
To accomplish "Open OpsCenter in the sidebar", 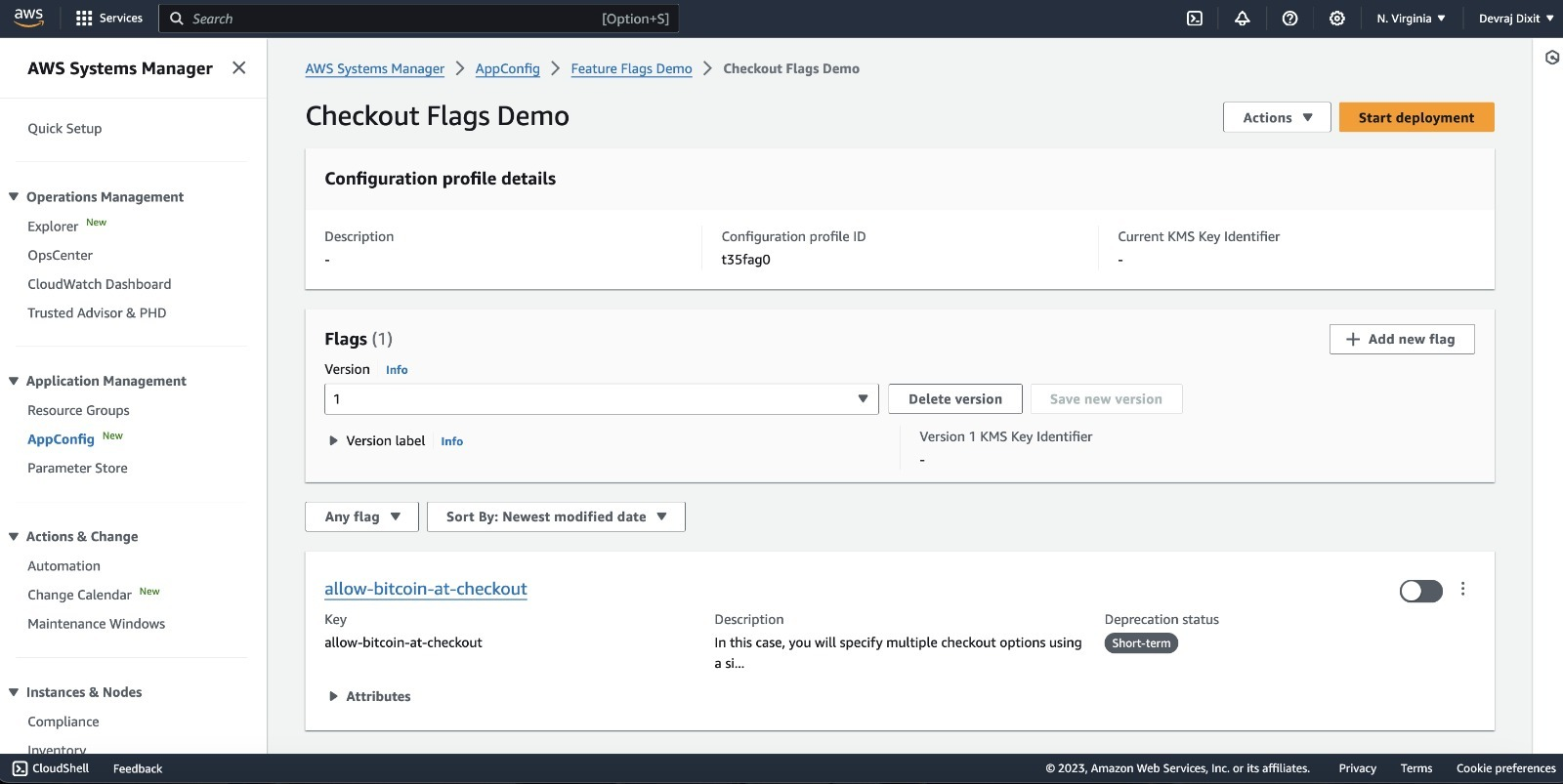I will click(60, 255).
